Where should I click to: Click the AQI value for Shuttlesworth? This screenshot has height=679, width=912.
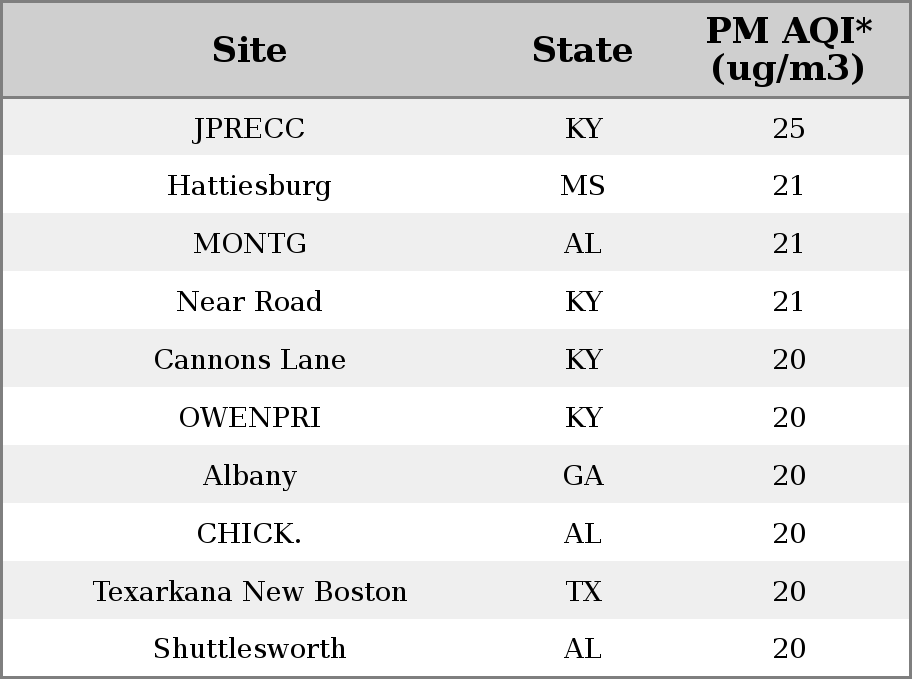789,648
